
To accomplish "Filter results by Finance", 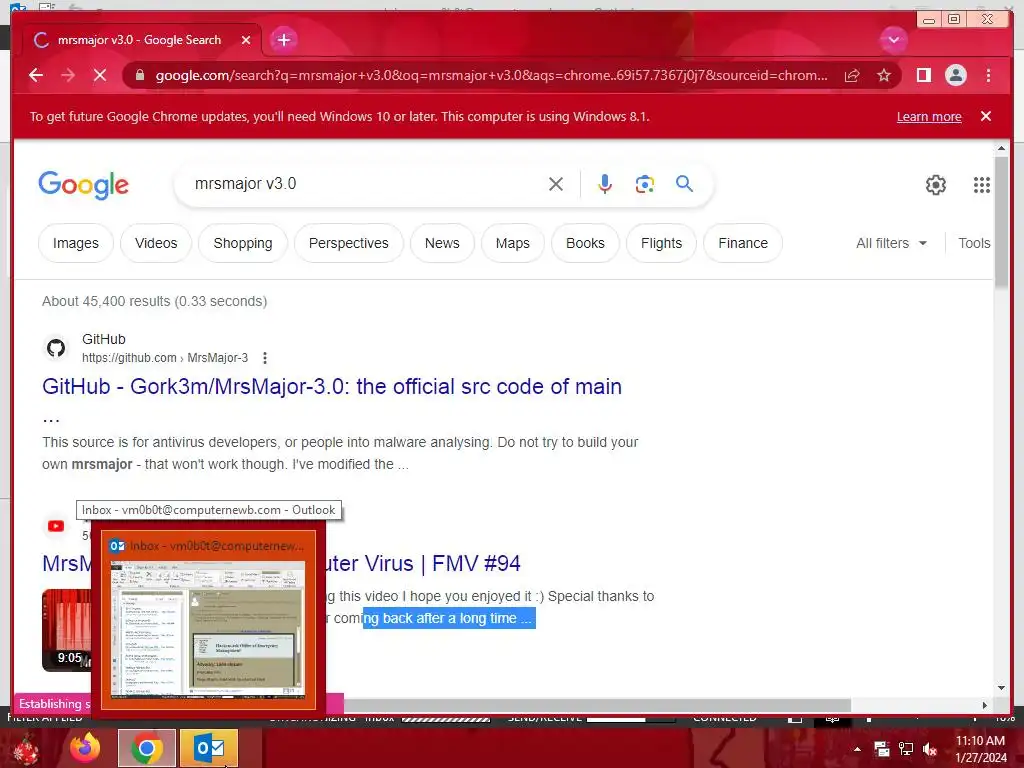I will tap(743, 243).
